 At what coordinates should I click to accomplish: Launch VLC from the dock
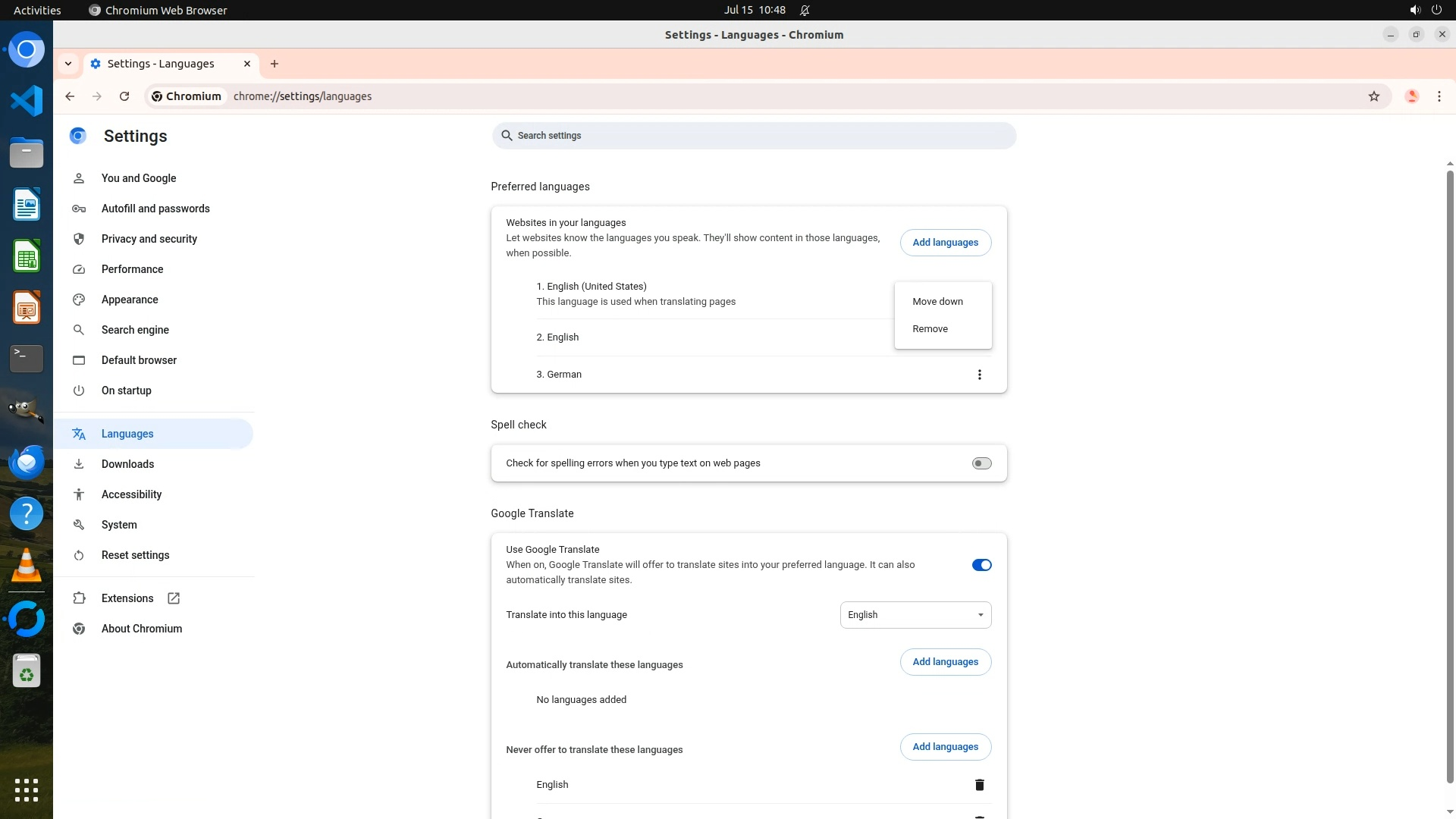(27, 566)
